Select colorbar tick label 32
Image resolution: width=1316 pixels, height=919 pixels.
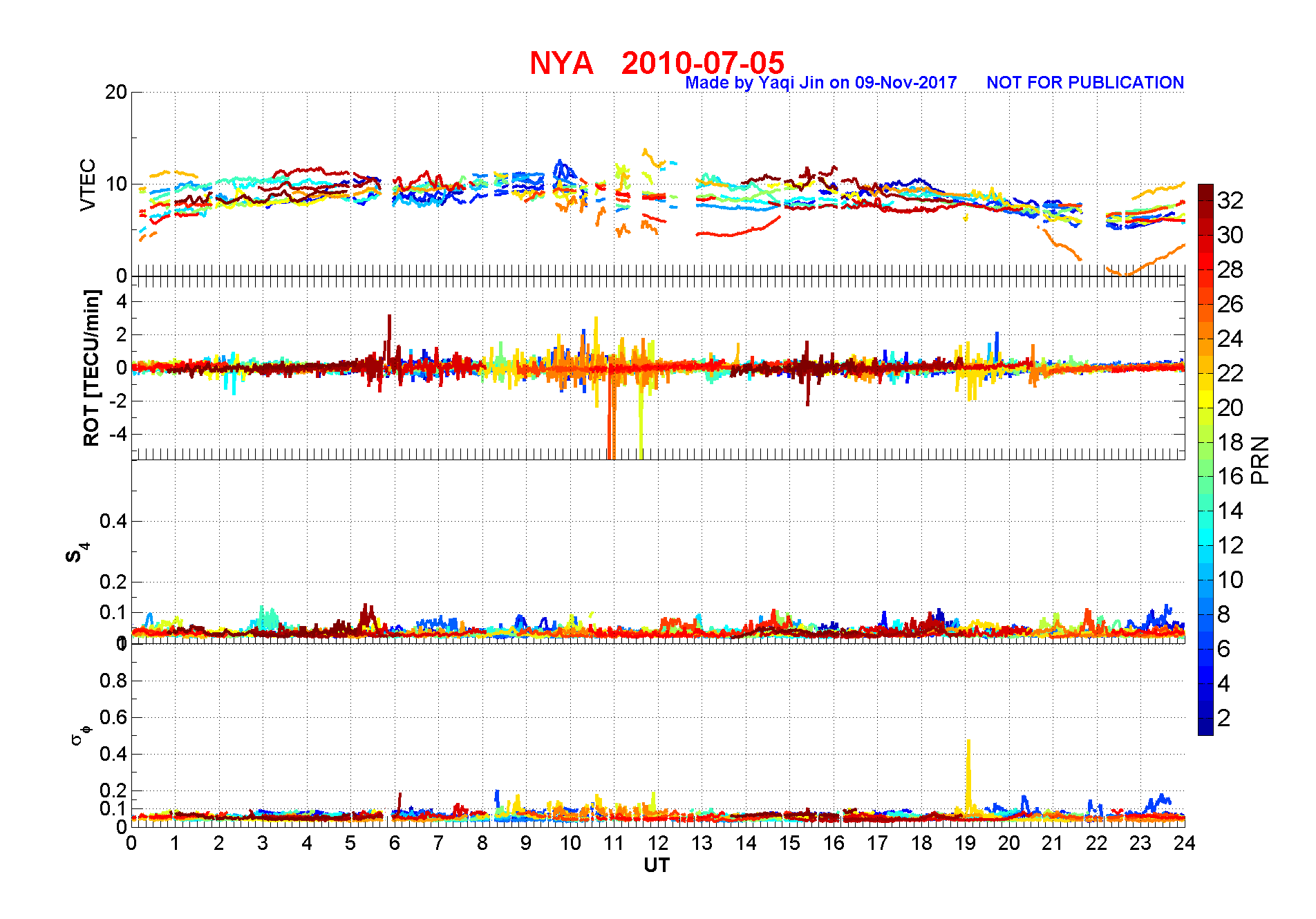[1230, 200]
